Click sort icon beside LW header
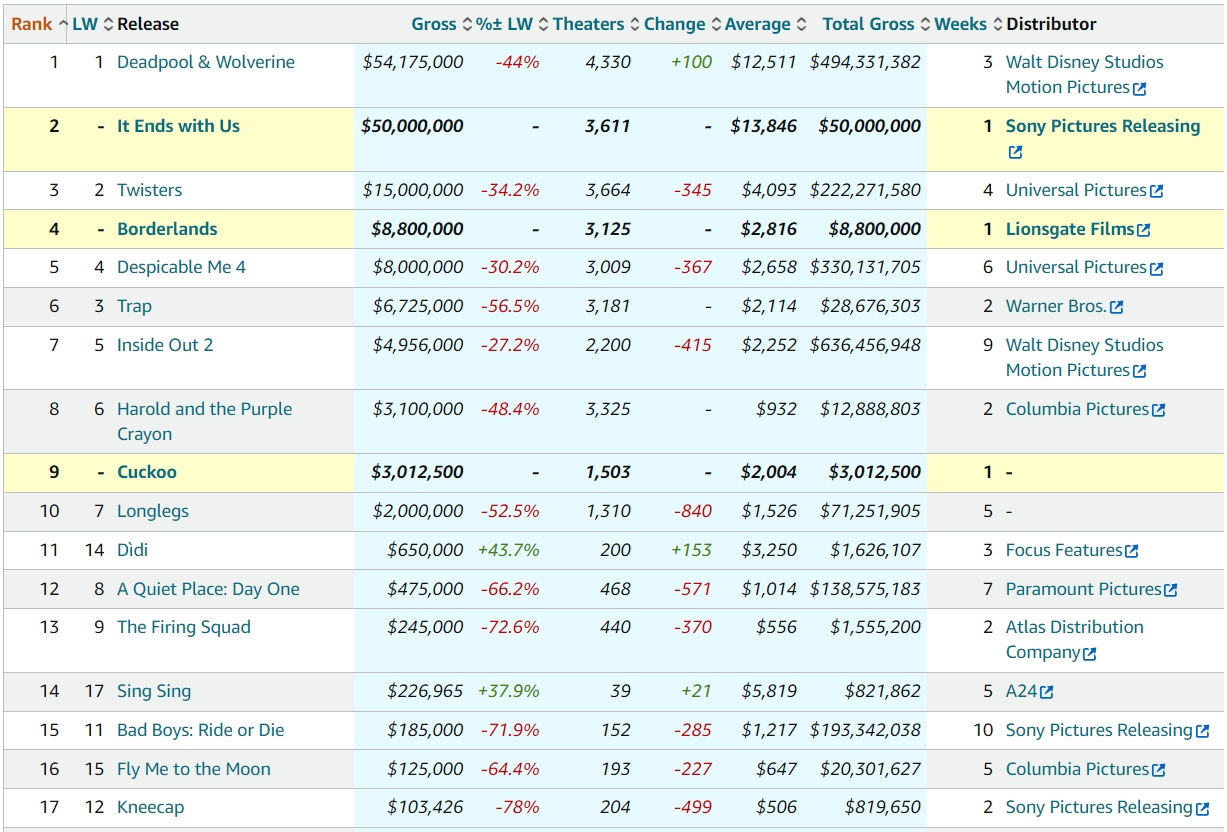This screenshot has width=1227, height=832. tap(109, 24)
